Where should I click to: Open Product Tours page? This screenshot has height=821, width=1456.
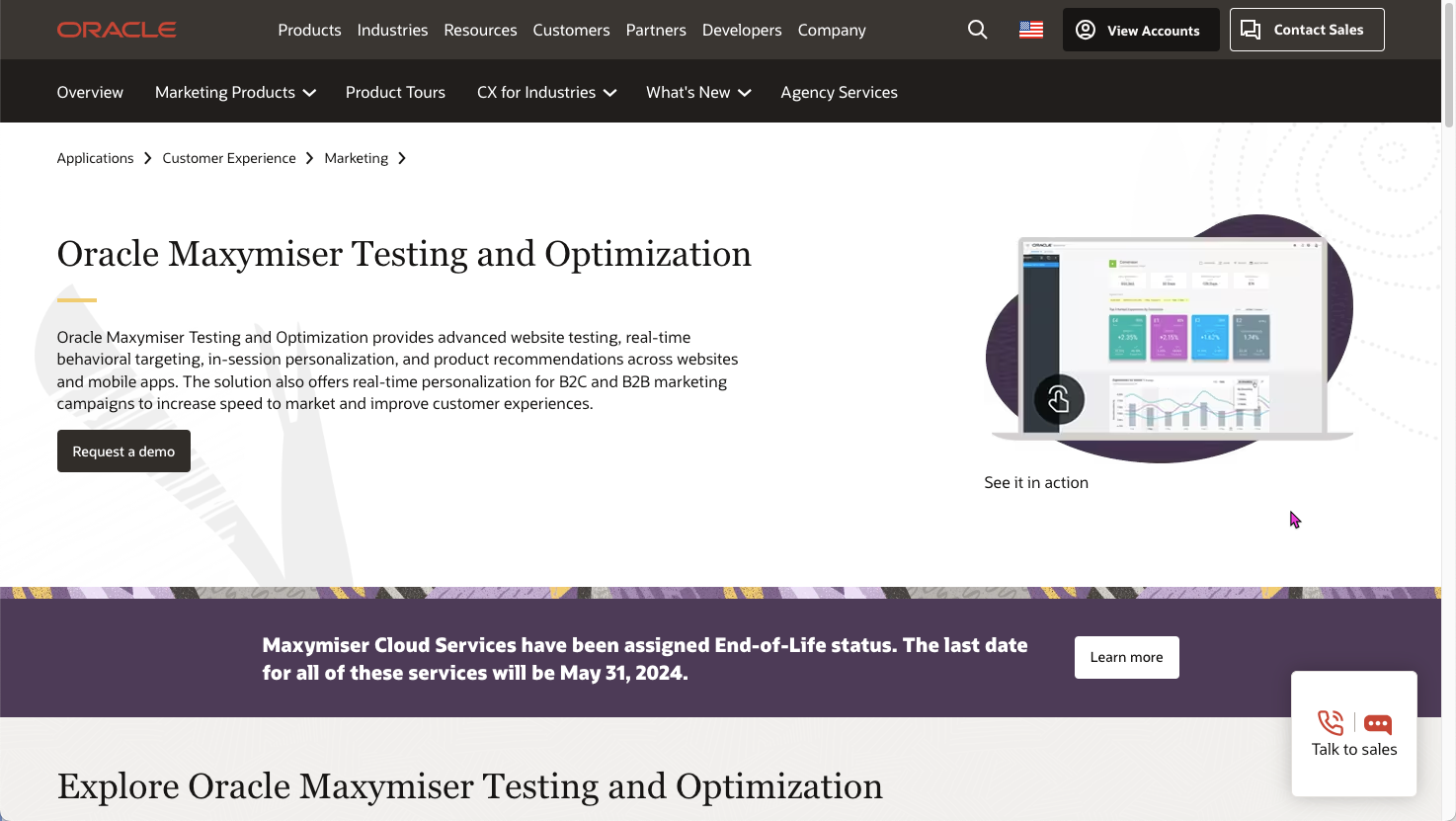395,92
